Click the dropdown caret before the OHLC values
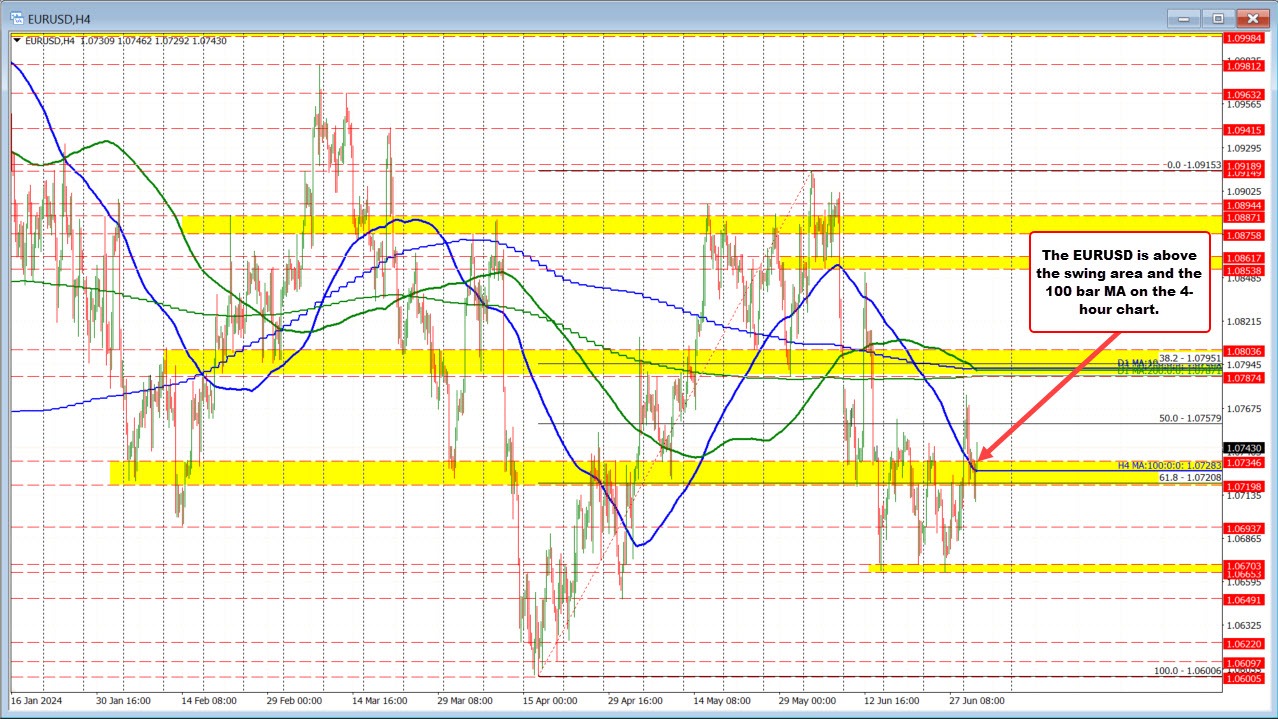This screenshot has width=1278, height=719. click(17, 41)
